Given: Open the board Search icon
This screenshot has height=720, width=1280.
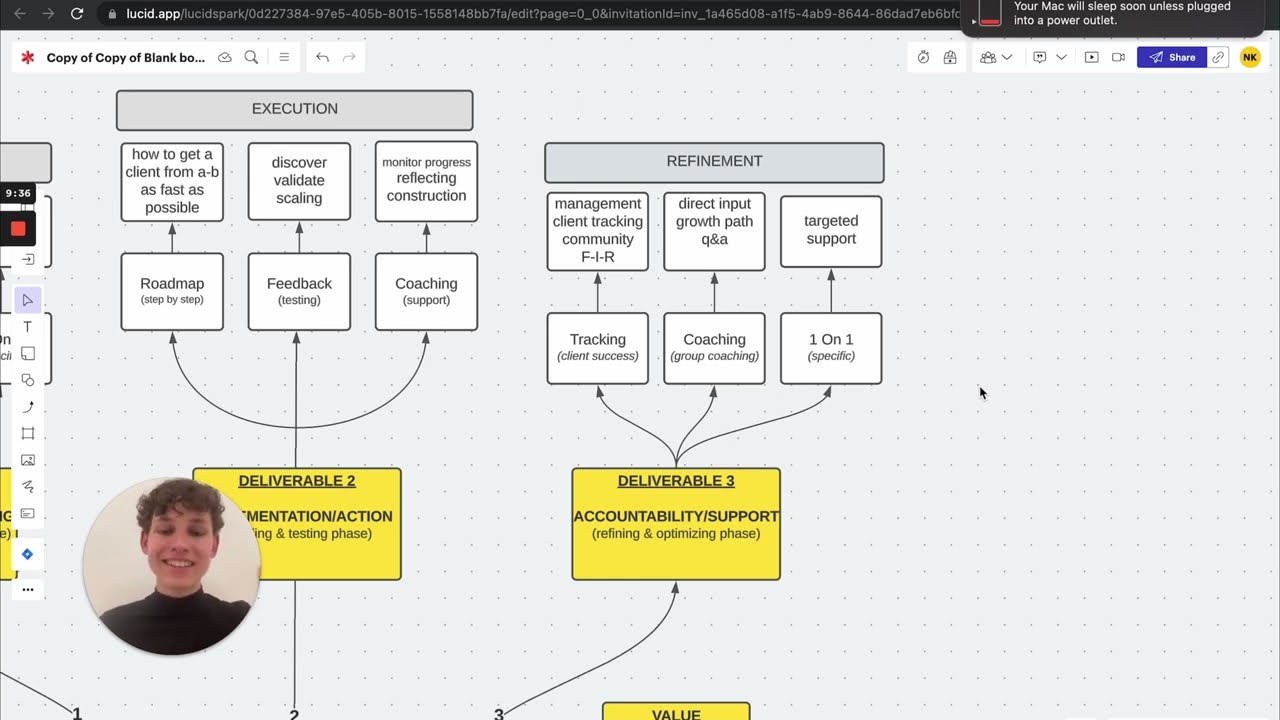Looking at the screenshot, I should [251, 57].
